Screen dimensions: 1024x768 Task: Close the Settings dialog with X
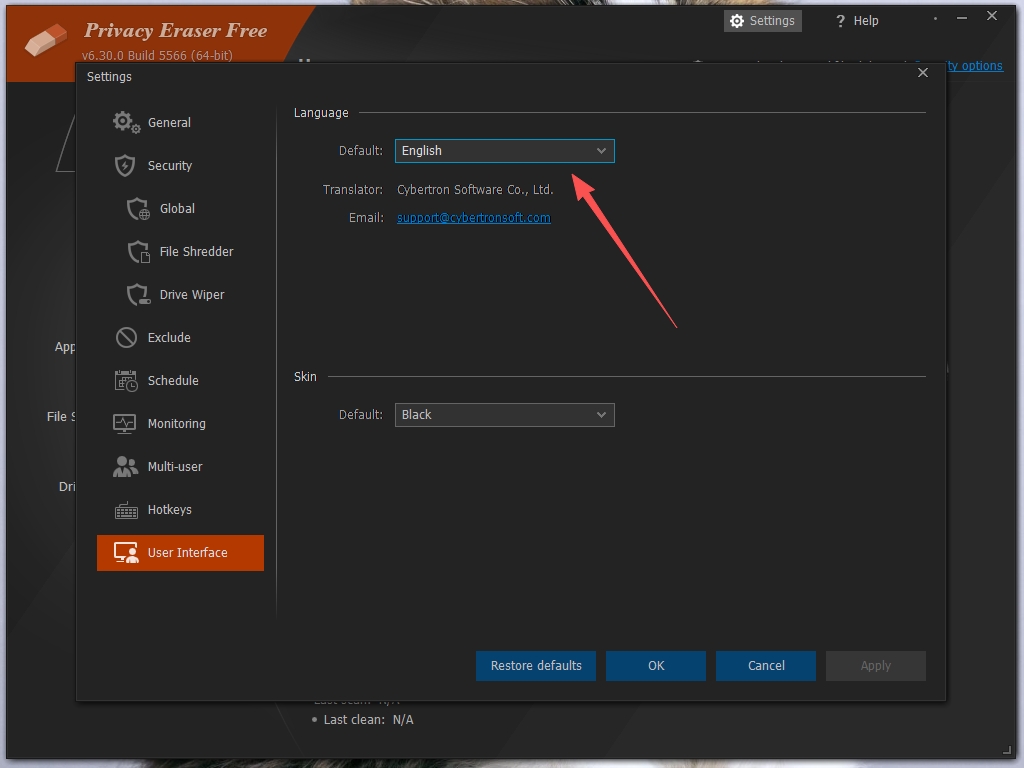[x=923, y=72]
